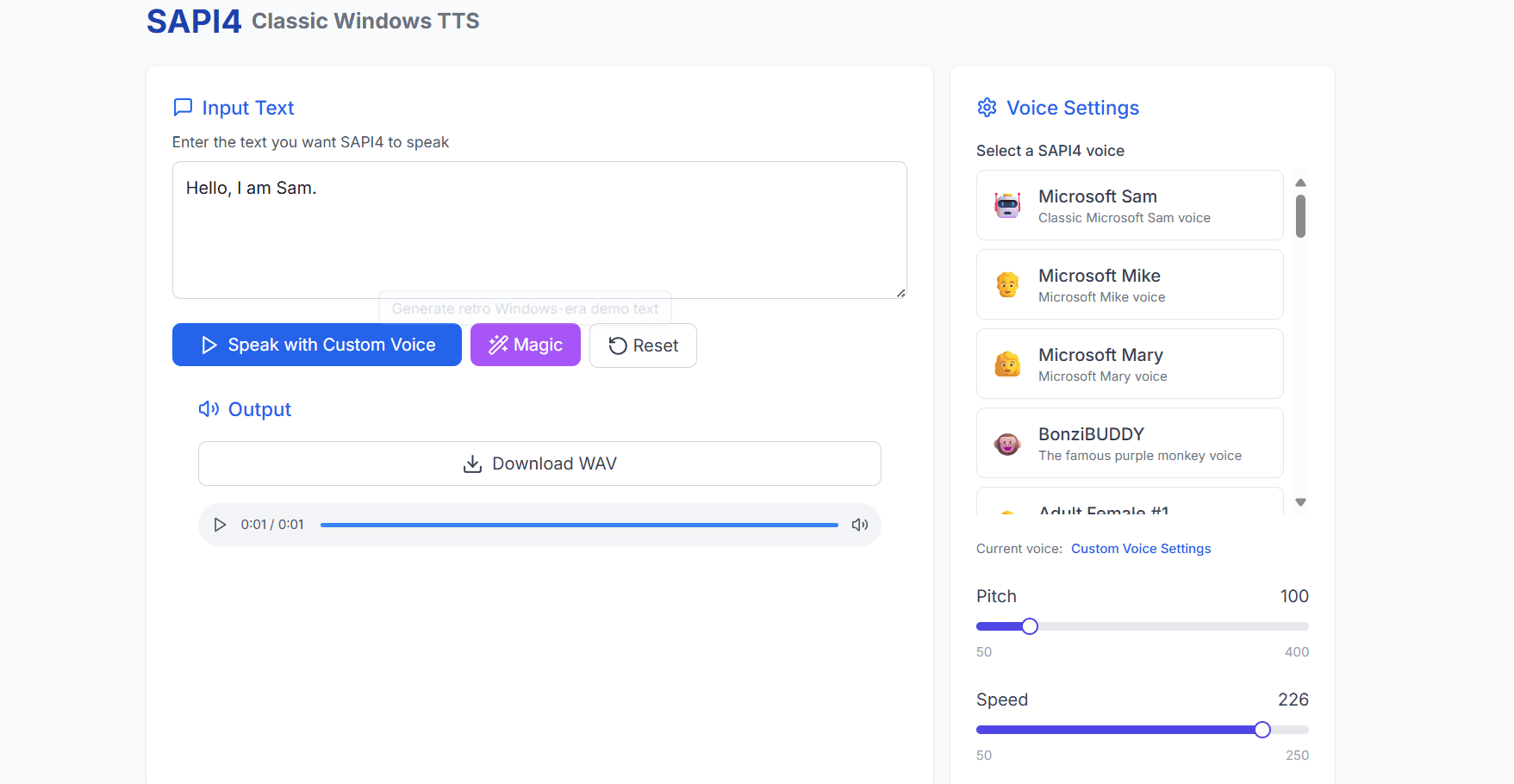Play the generated audio output

pos(220,525)
